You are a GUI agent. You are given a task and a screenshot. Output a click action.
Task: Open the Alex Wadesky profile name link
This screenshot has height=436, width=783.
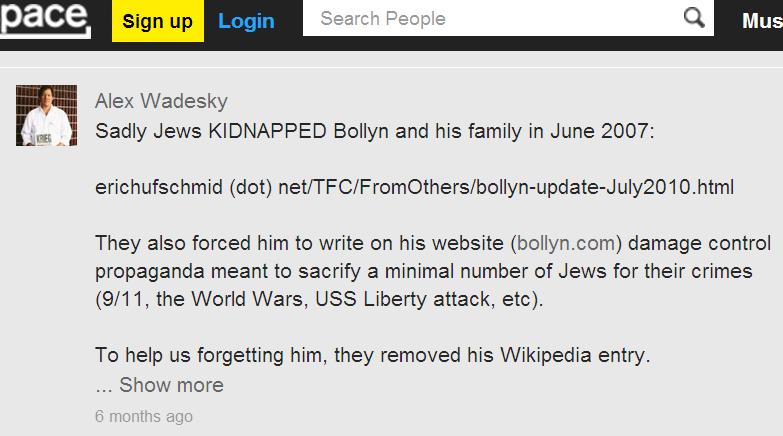pyautogui.click(x=161, y=101)
